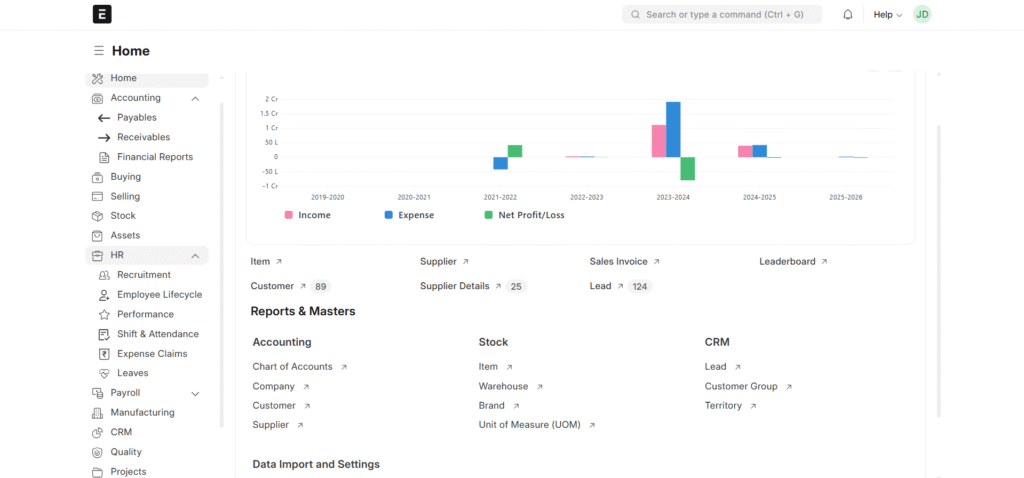Viewport: 1024px width, 478px height.
Task: Click the Employee Lifecycle icon
Action: click(104, 295)
